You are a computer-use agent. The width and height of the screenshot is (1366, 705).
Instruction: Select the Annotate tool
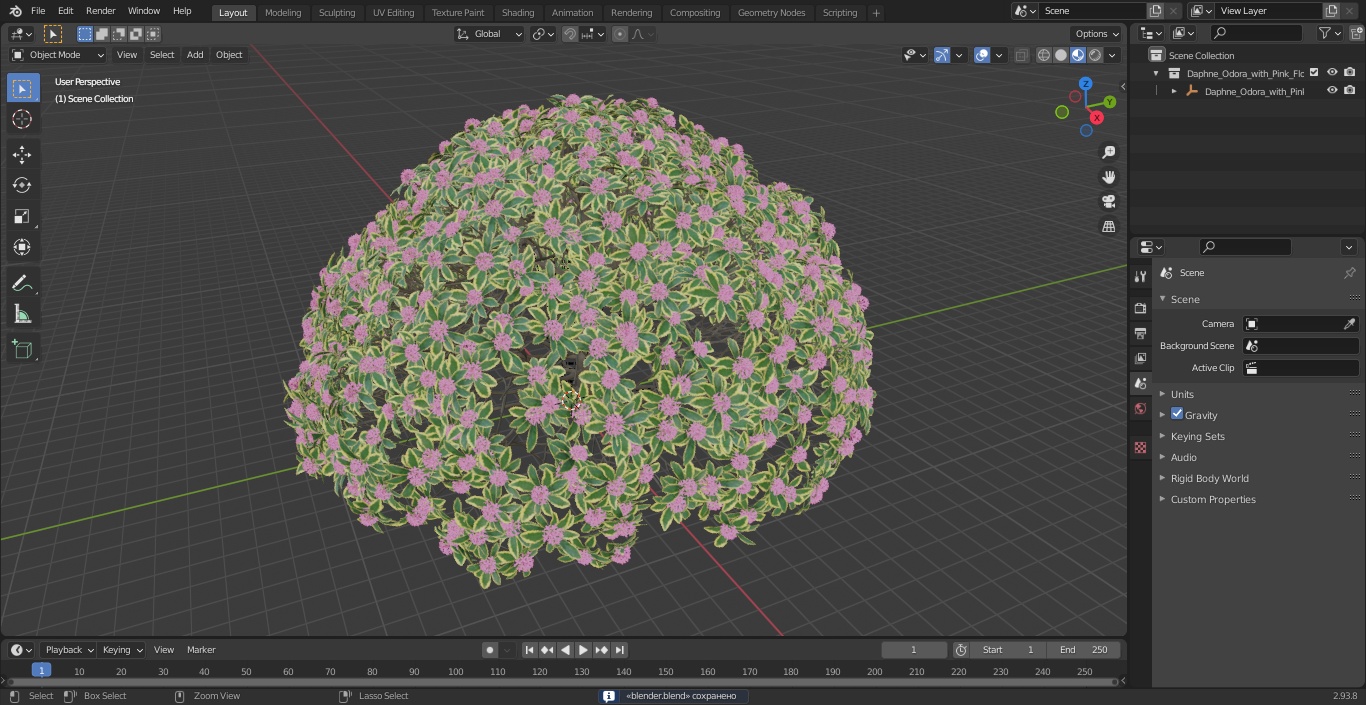pos(22,284)
